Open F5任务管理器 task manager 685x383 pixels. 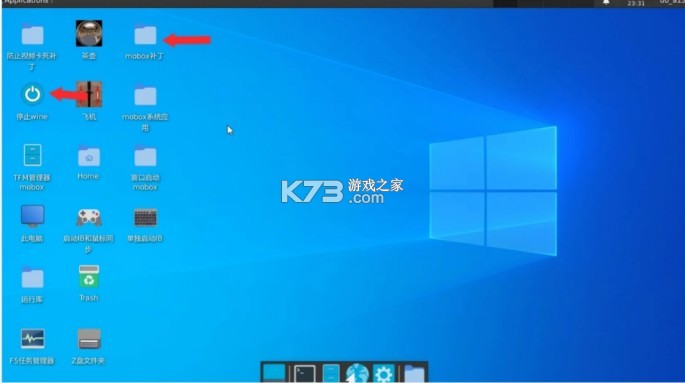pyautogui.click(x=32, y=338)
